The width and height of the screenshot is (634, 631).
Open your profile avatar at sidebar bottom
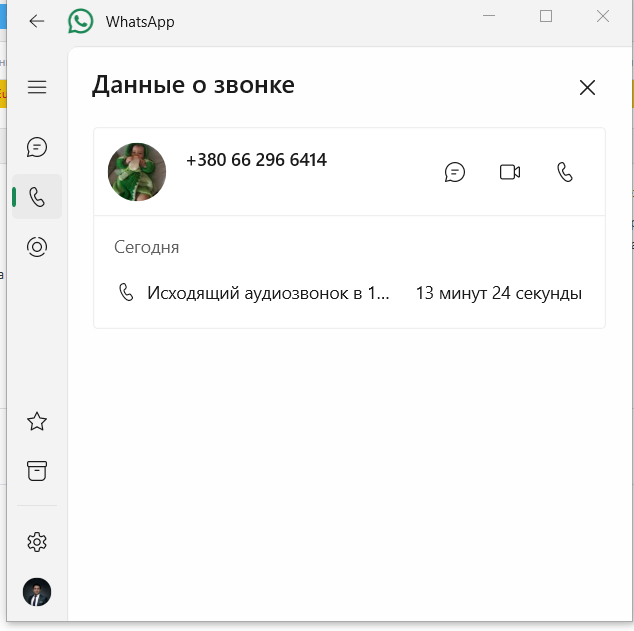[x=37, y=592]
